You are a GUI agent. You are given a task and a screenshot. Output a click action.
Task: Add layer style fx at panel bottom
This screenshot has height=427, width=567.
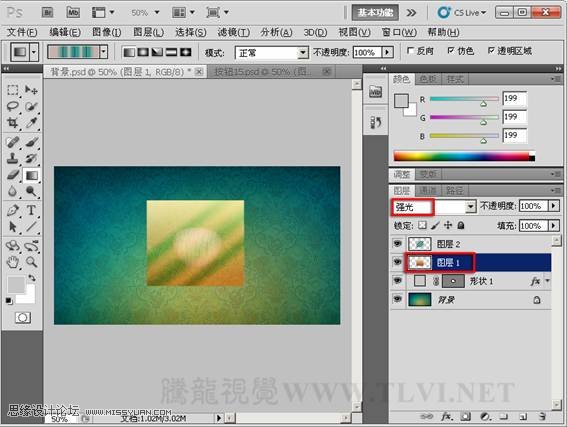(x=447, y=417)
